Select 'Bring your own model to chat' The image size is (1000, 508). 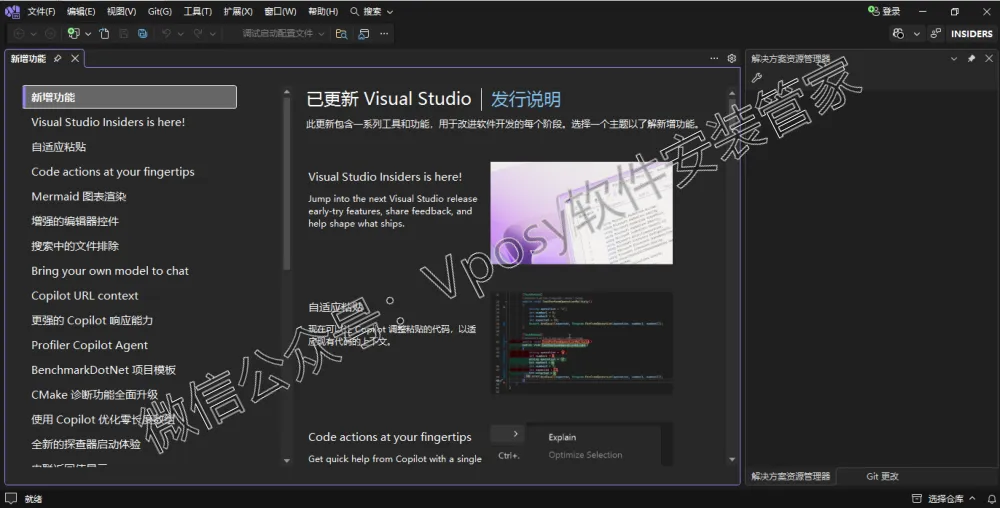pyautogui.click(x=110, y=271)
